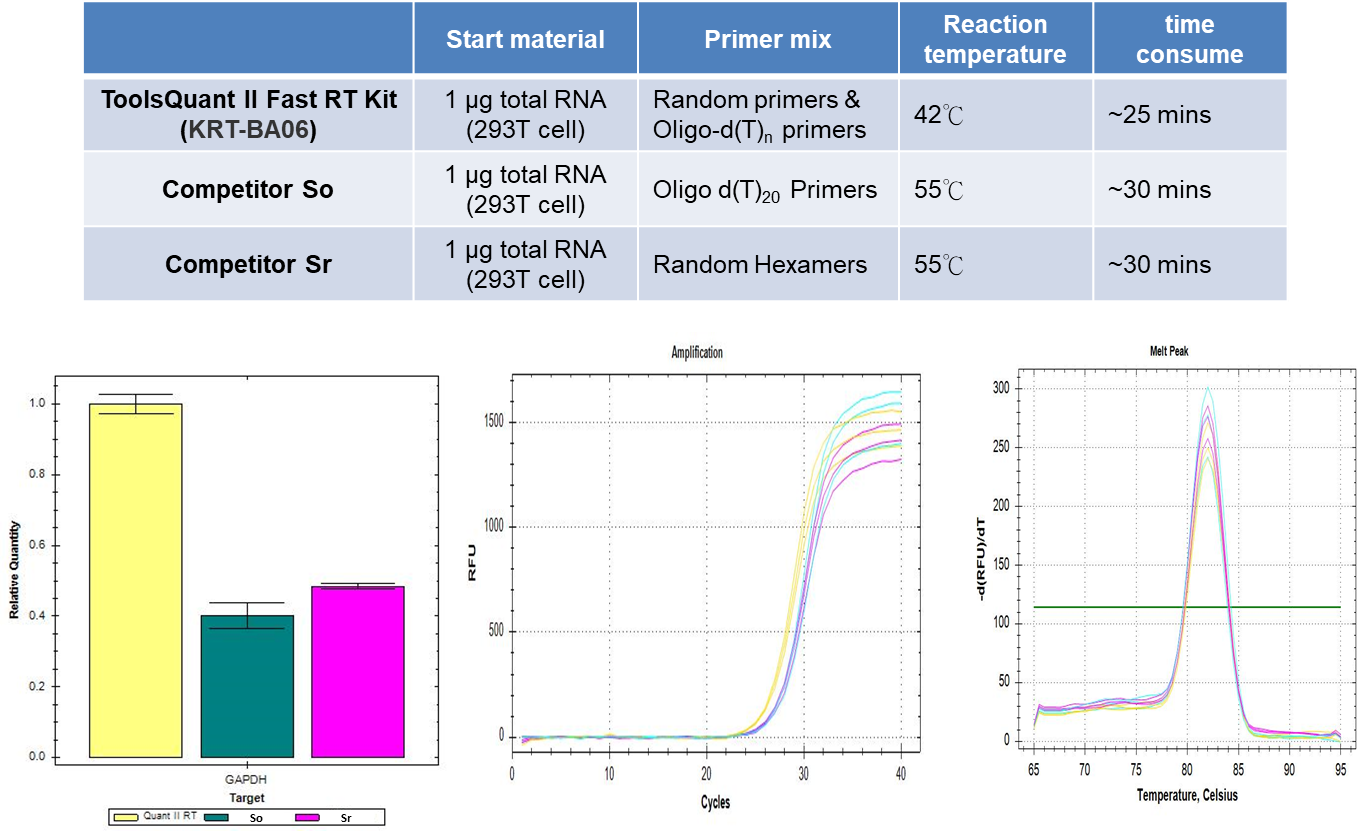Click the 'time consume' column header
The height and width of the screenshot is (833, 1370).
click(1189, 39)
